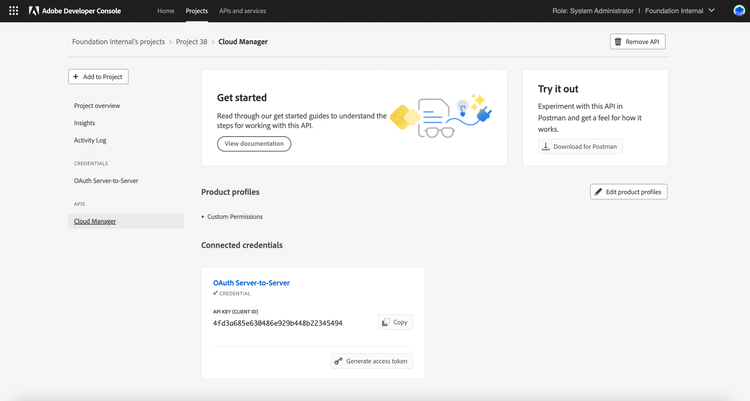
Task: Click the CREDENTIALS section label in sidebar
Action: 91,164
